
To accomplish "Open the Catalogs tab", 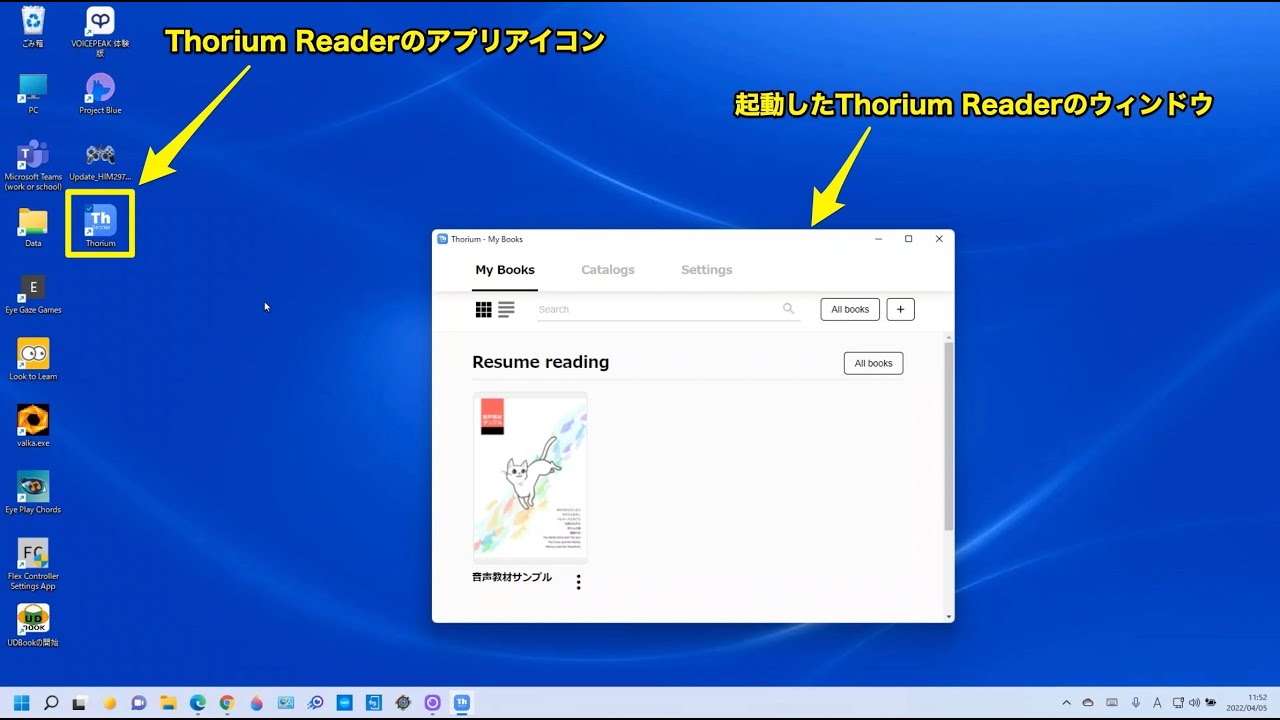I will point(608,270).
